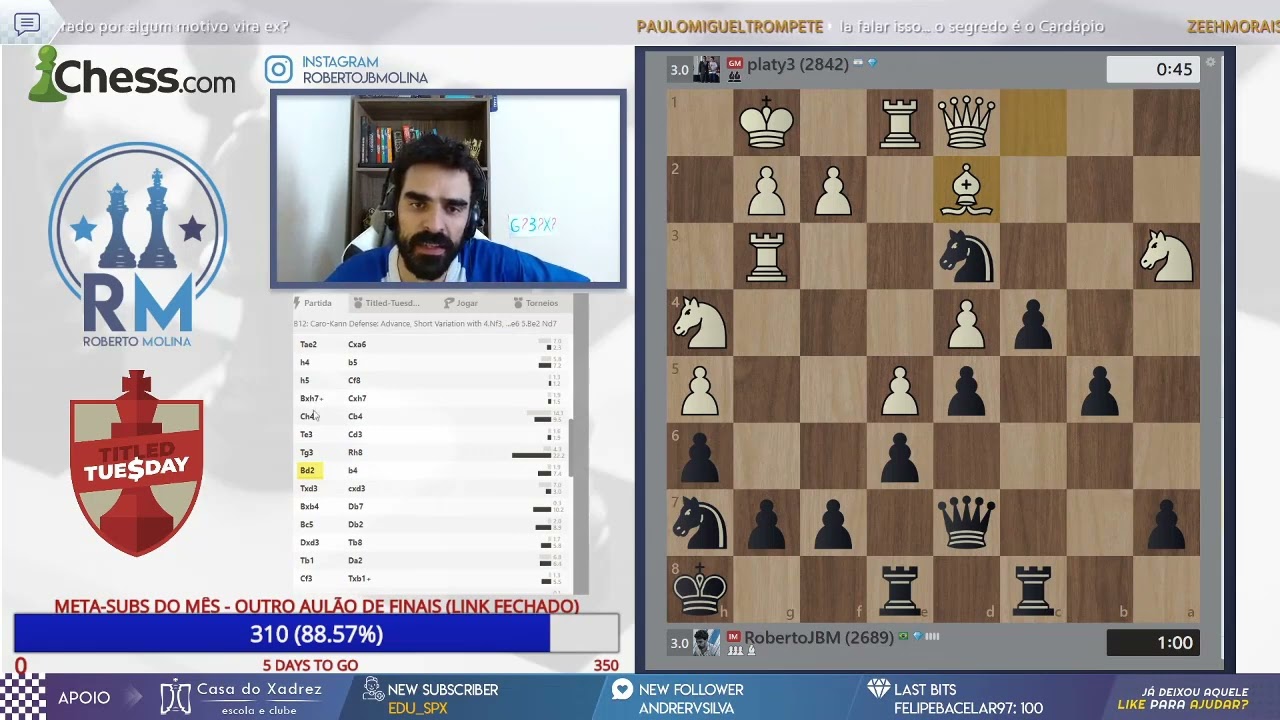Select the white queen on d1
Screen dimensions: 1280x720
click(966, 122)
